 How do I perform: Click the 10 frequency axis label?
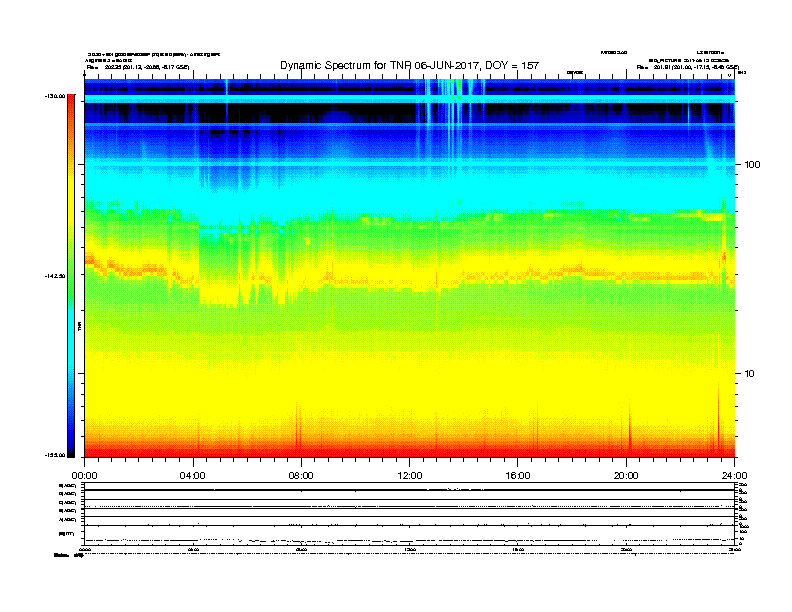point(749,374)
